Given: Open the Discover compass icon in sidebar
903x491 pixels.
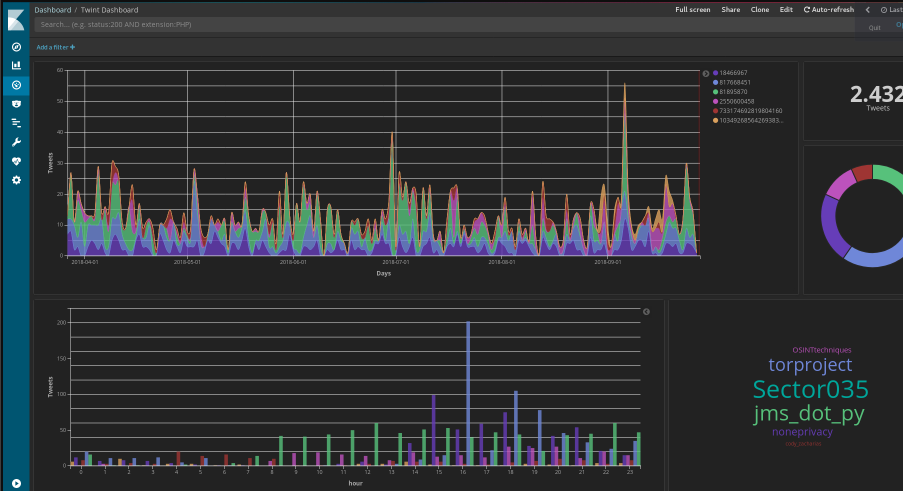Looking at the screenshot, I should coord(16,47).
